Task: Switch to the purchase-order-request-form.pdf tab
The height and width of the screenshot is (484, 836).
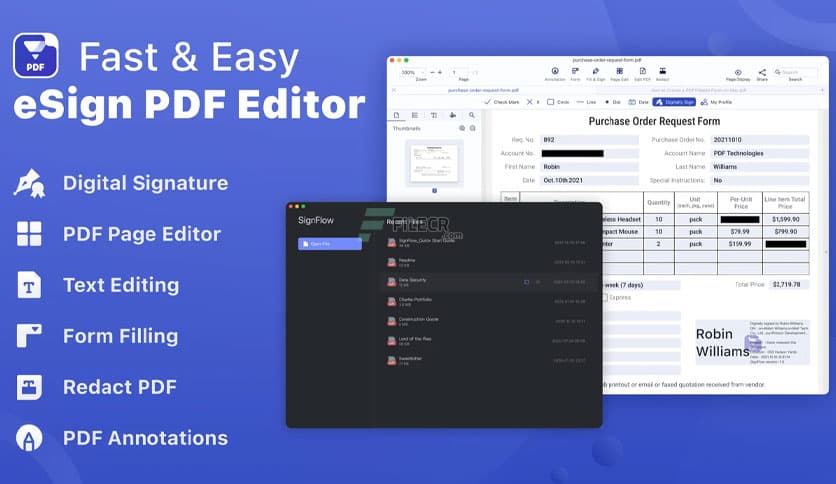Action: (x=483, y=90)
